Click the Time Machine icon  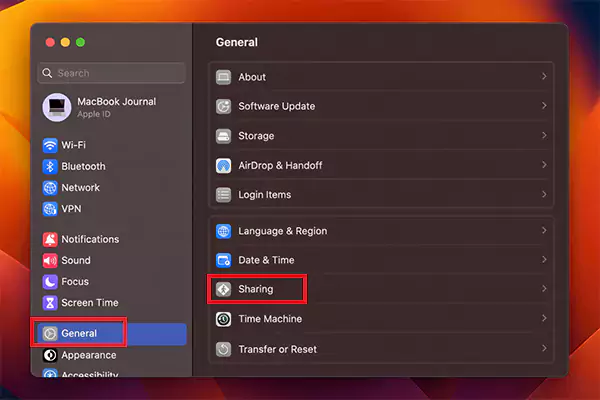click(223, 319)
